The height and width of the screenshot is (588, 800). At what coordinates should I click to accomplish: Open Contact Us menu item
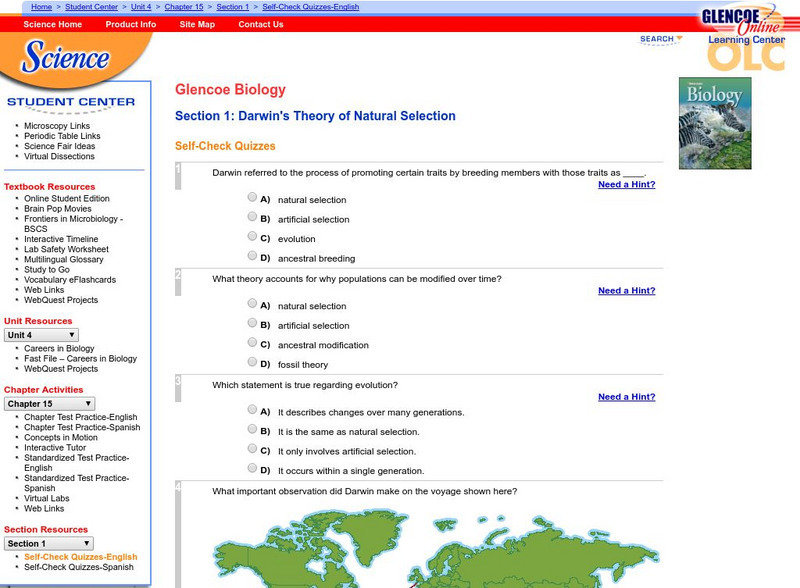click(x=261, y=24)
